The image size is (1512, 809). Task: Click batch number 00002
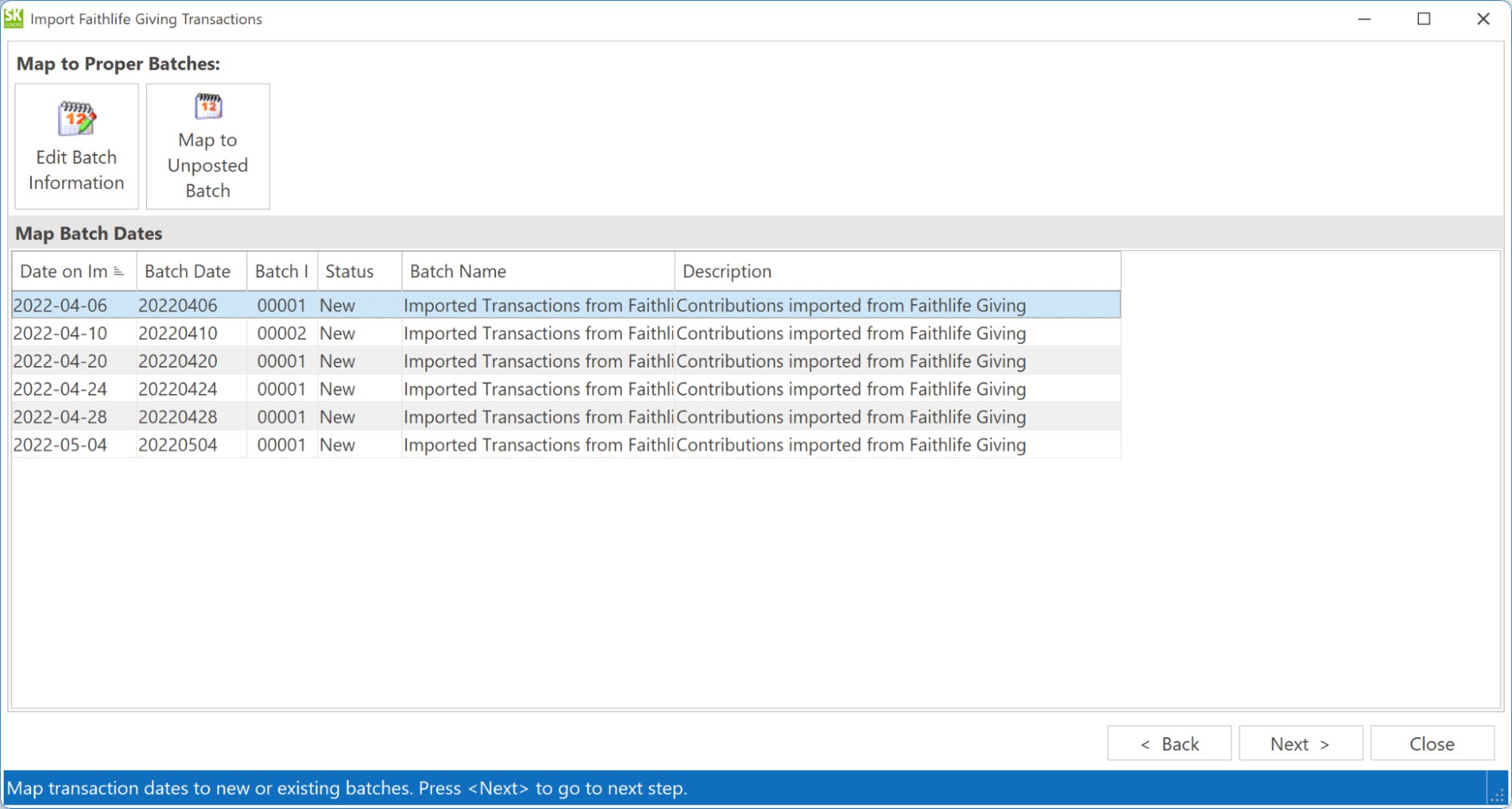click(x=281, y=333)
